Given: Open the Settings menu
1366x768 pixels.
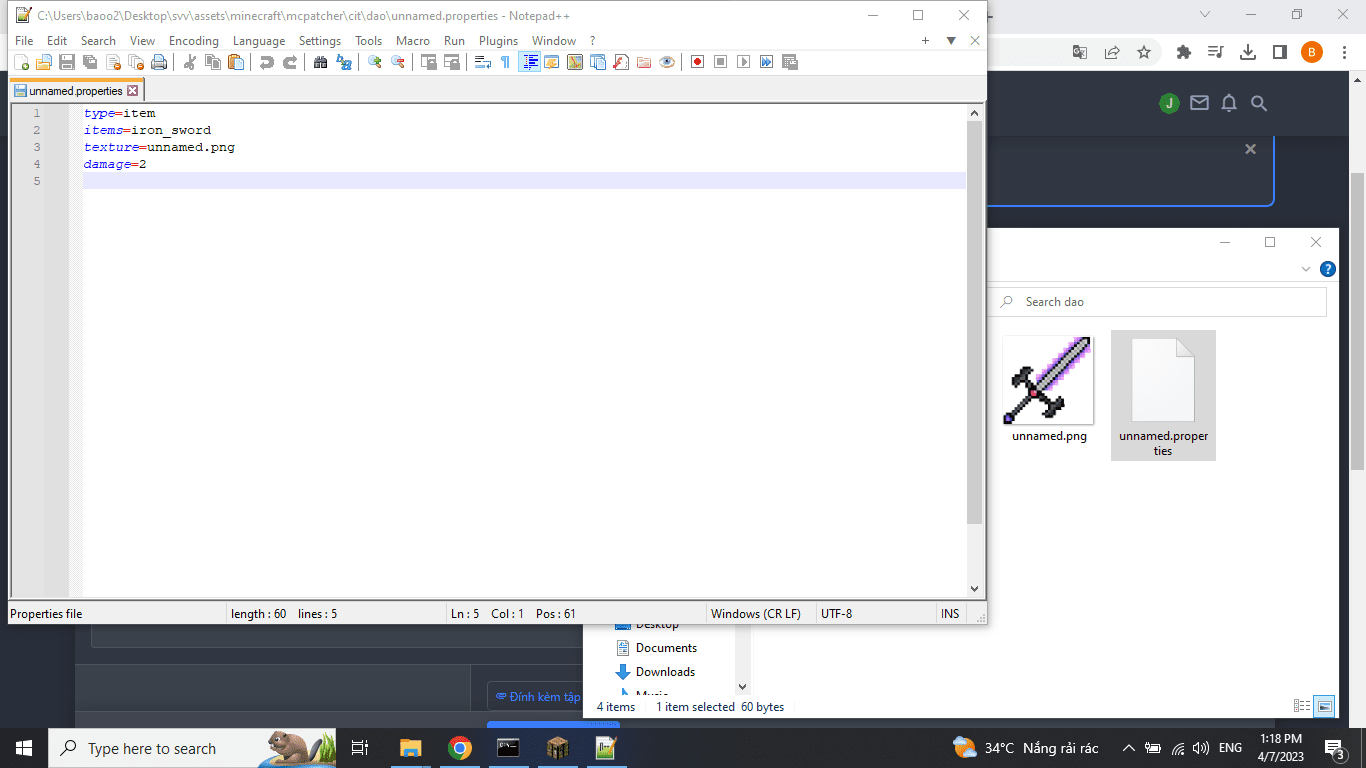Looking at the screenshot, I should pyautogui.click(x=320, y=41).
